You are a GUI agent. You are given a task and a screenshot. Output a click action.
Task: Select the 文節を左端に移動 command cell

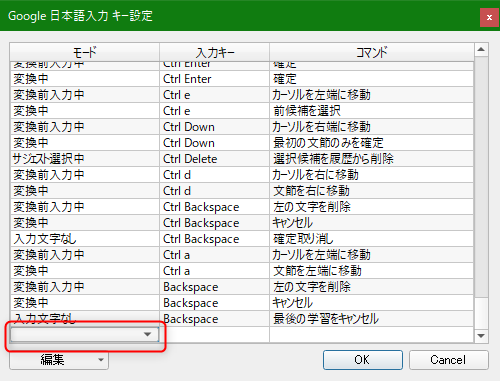pos(371,271)
